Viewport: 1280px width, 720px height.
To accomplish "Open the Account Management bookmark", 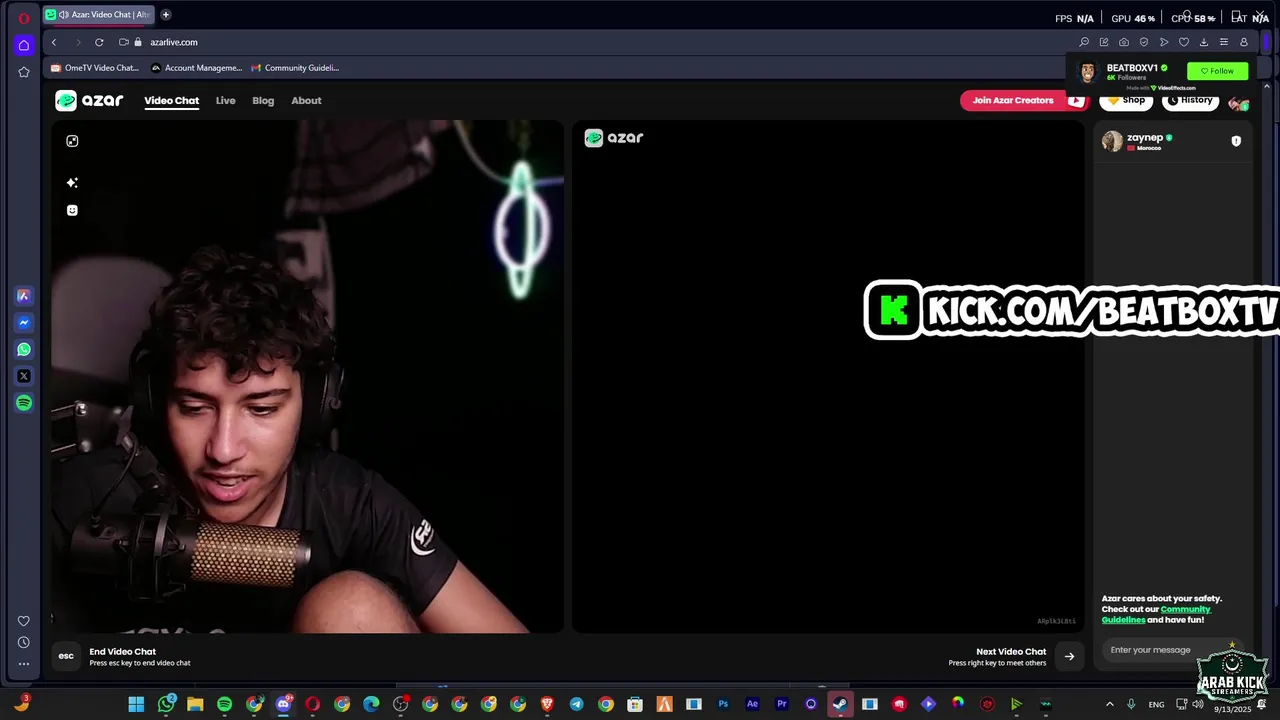I will pos(196,68).
